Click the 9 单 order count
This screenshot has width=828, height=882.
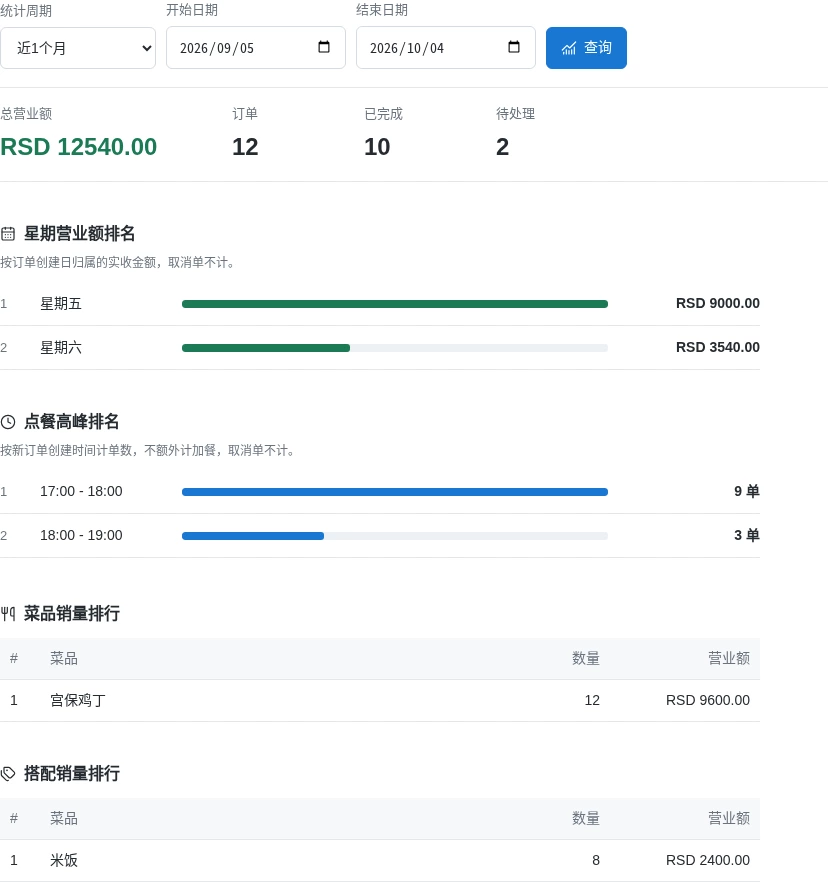click(x=746, y=491)
